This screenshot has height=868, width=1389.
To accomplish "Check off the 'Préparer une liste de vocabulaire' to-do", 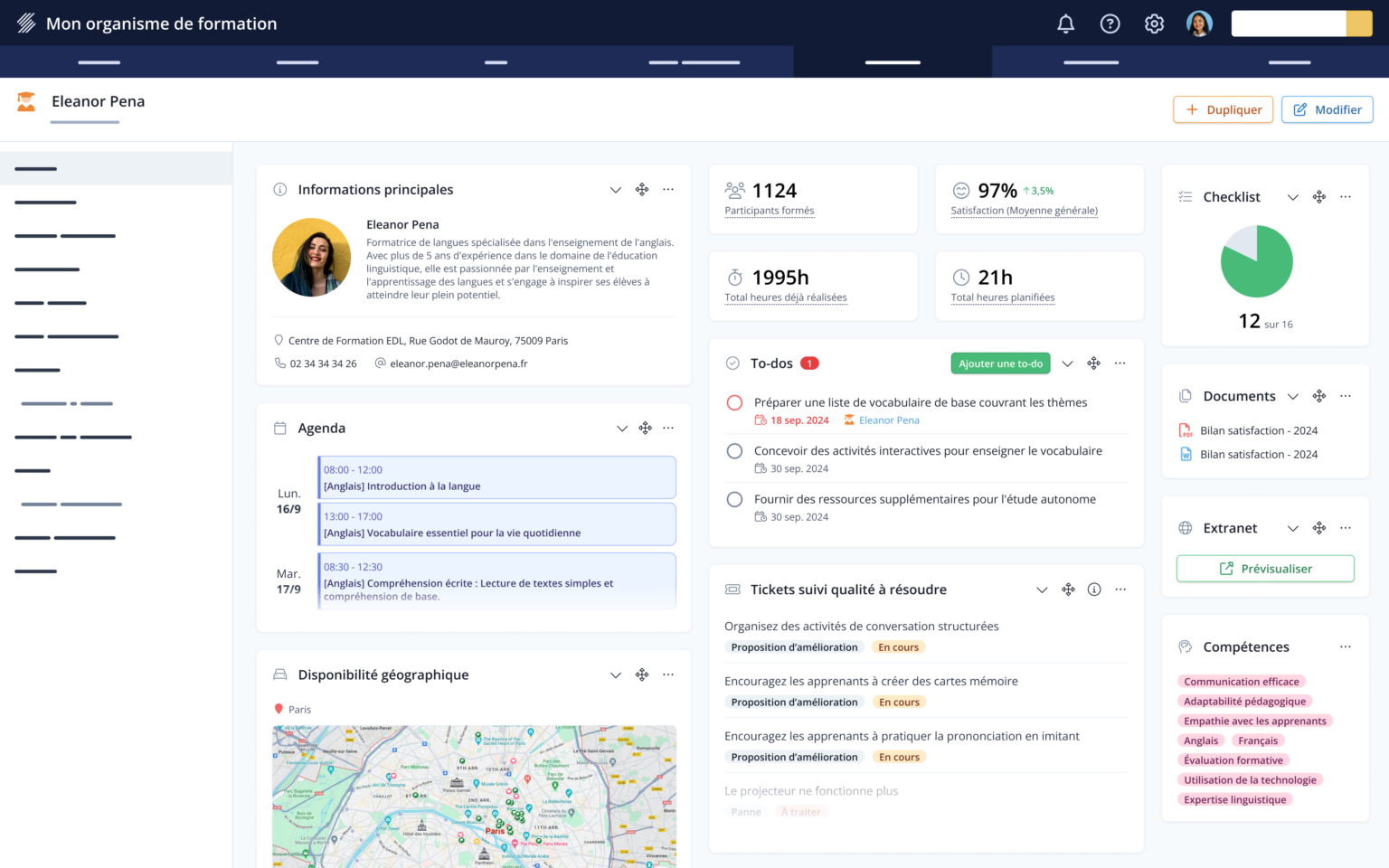I will (x=735, y=403).
